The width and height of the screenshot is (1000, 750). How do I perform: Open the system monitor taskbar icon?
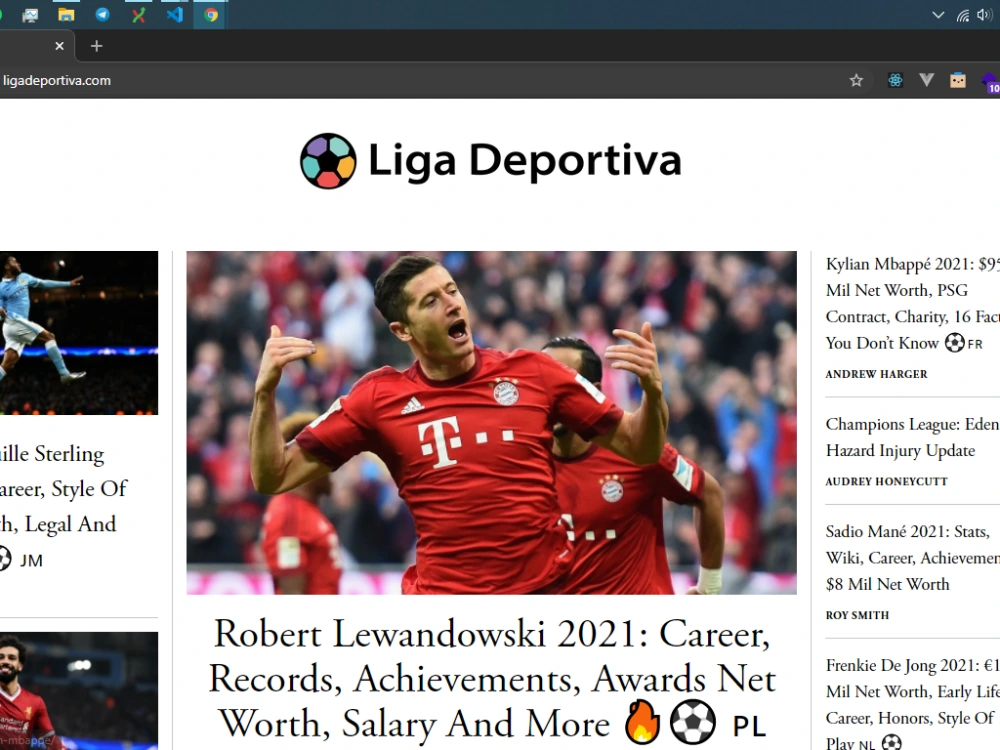[x=30, y=15]
